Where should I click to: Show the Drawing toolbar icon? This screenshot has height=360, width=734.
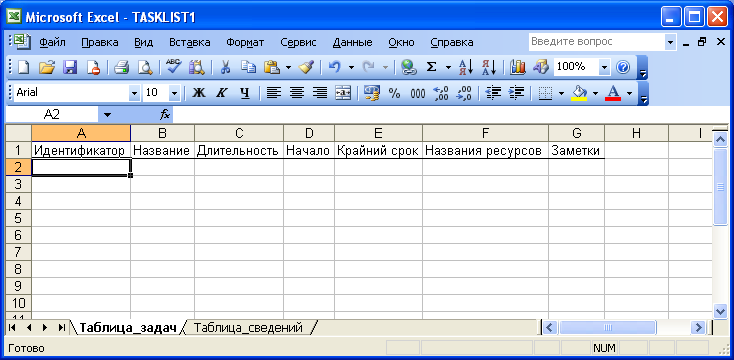541,67
